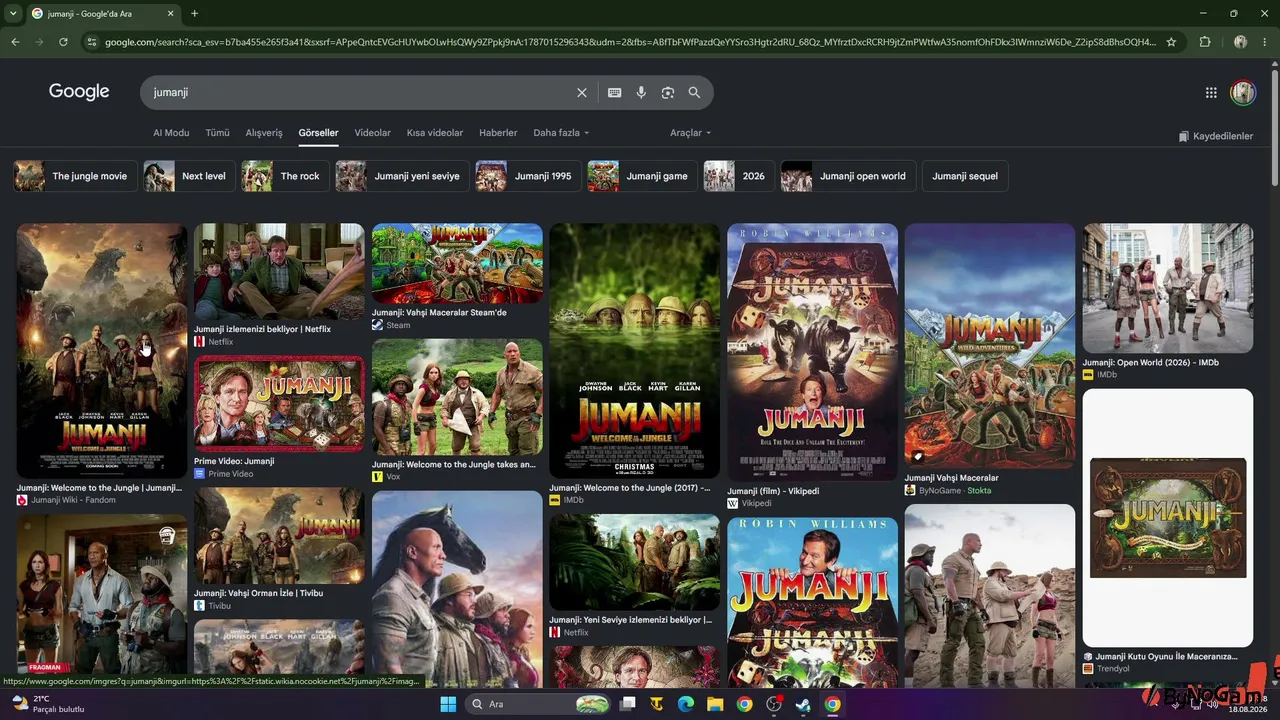The height and width of the screenshot is (720, 1280).
Task: Clear the jumanji search query
Action: click(x=582, y=93)
